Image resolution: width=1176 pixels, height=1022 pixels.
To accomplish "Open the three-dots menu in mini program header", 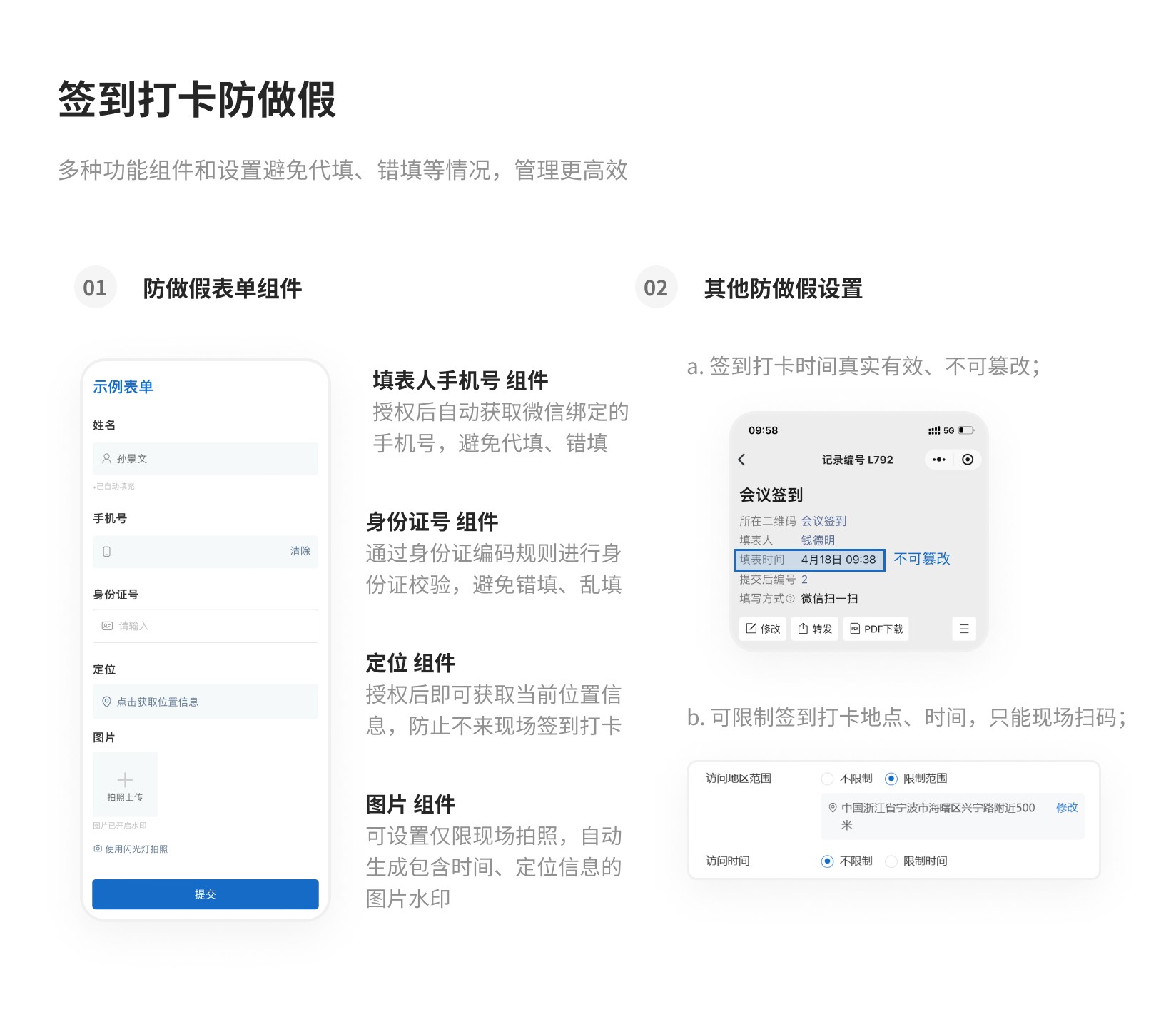I will pyautogui.click(x=939, y=460).
